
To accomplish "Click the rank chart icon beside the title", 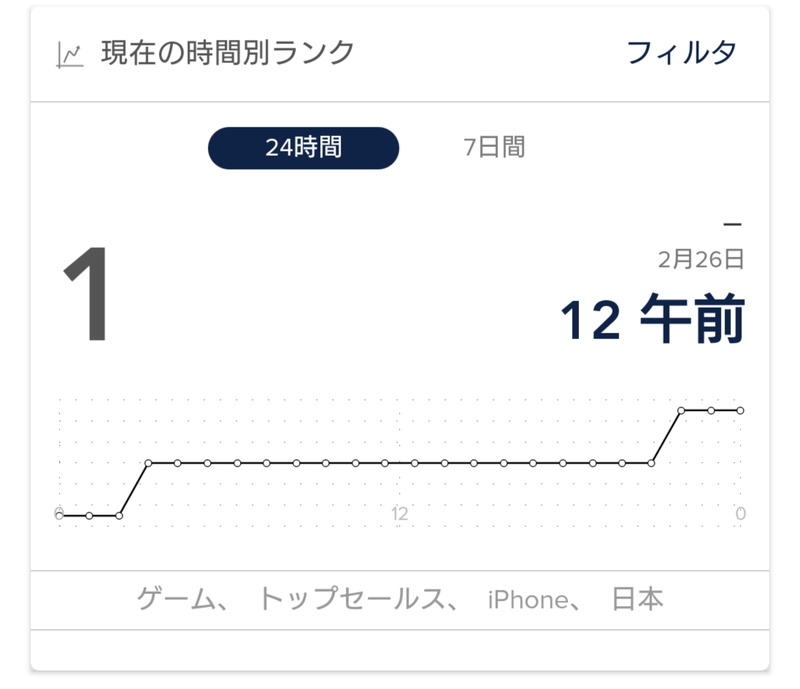I will pyautogui.click(x=69, y=56).
